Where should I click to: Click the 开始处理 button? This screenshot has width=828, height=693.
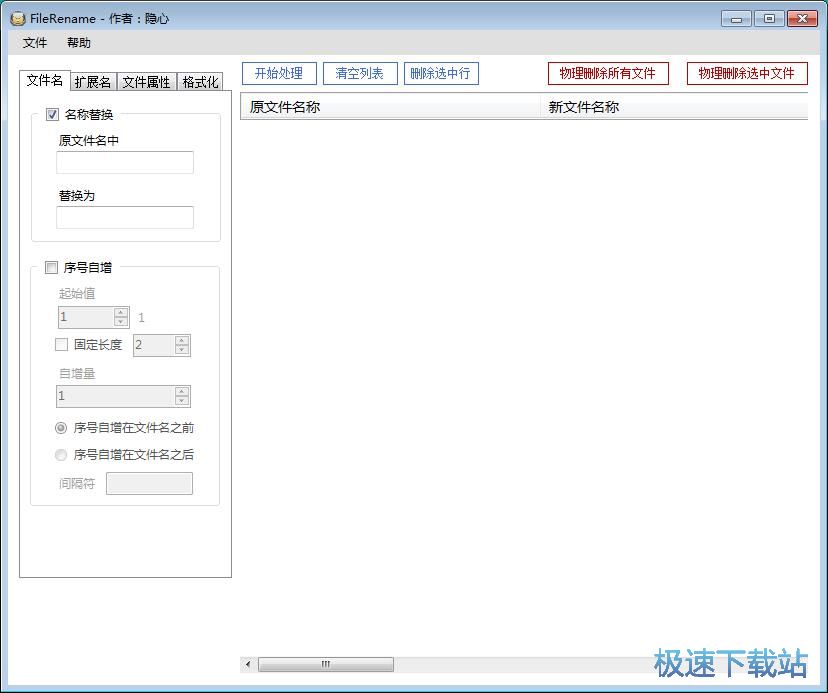point(279,73)
